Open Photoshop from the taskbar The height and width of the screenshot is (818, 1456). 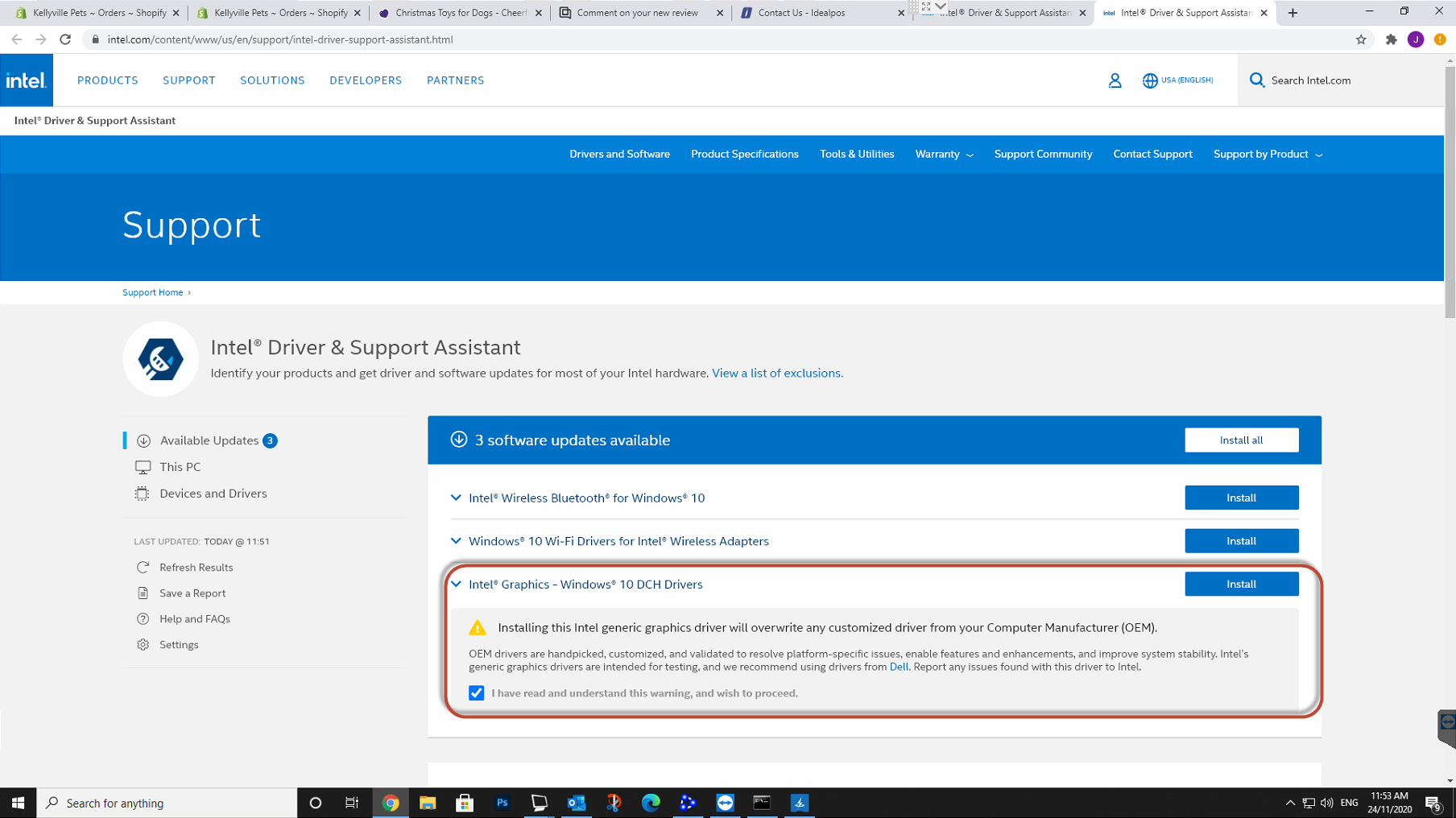(x=502, y=803)
